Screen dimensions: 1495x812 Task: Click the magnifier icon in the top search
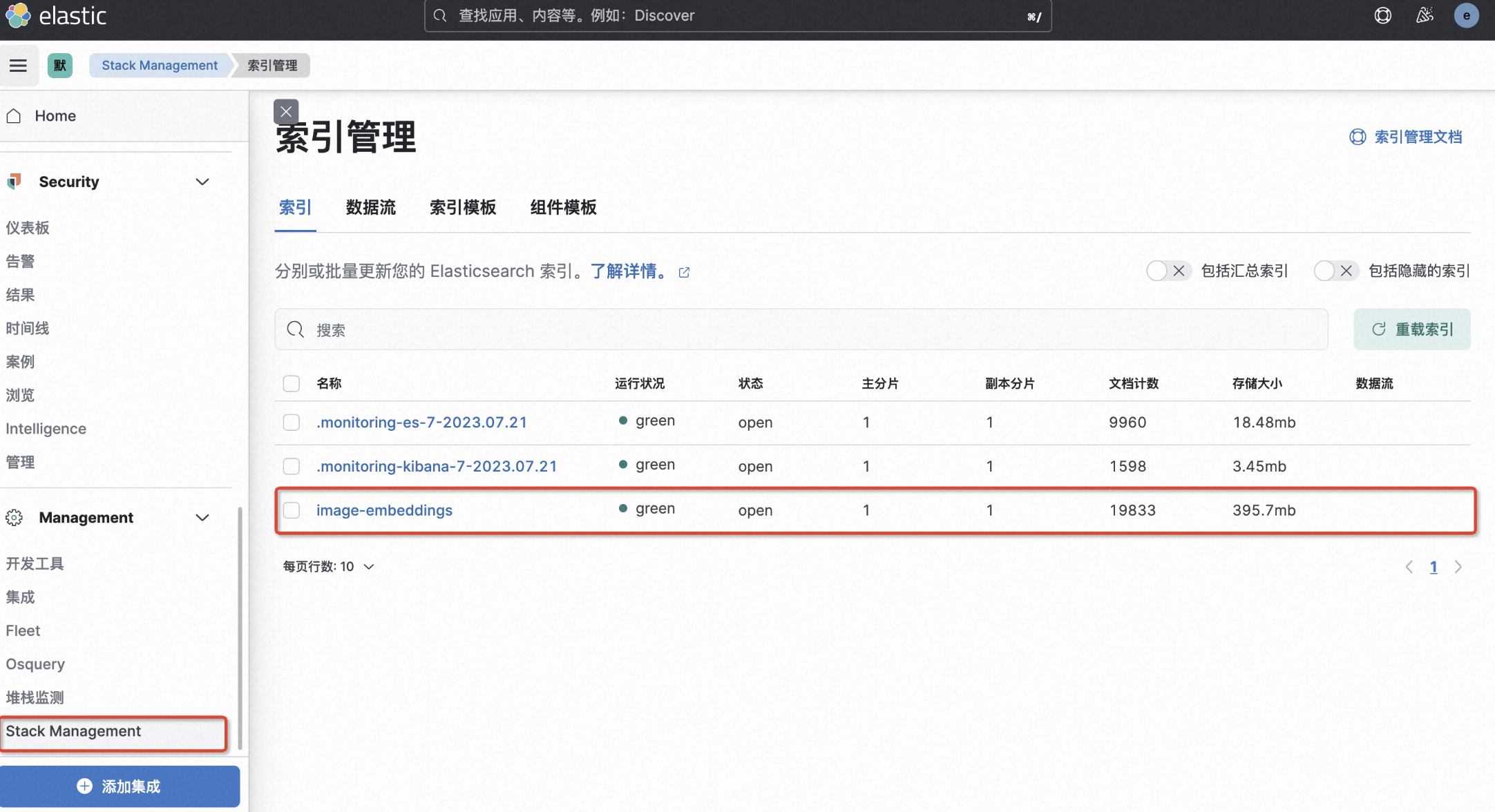[440, 15]
